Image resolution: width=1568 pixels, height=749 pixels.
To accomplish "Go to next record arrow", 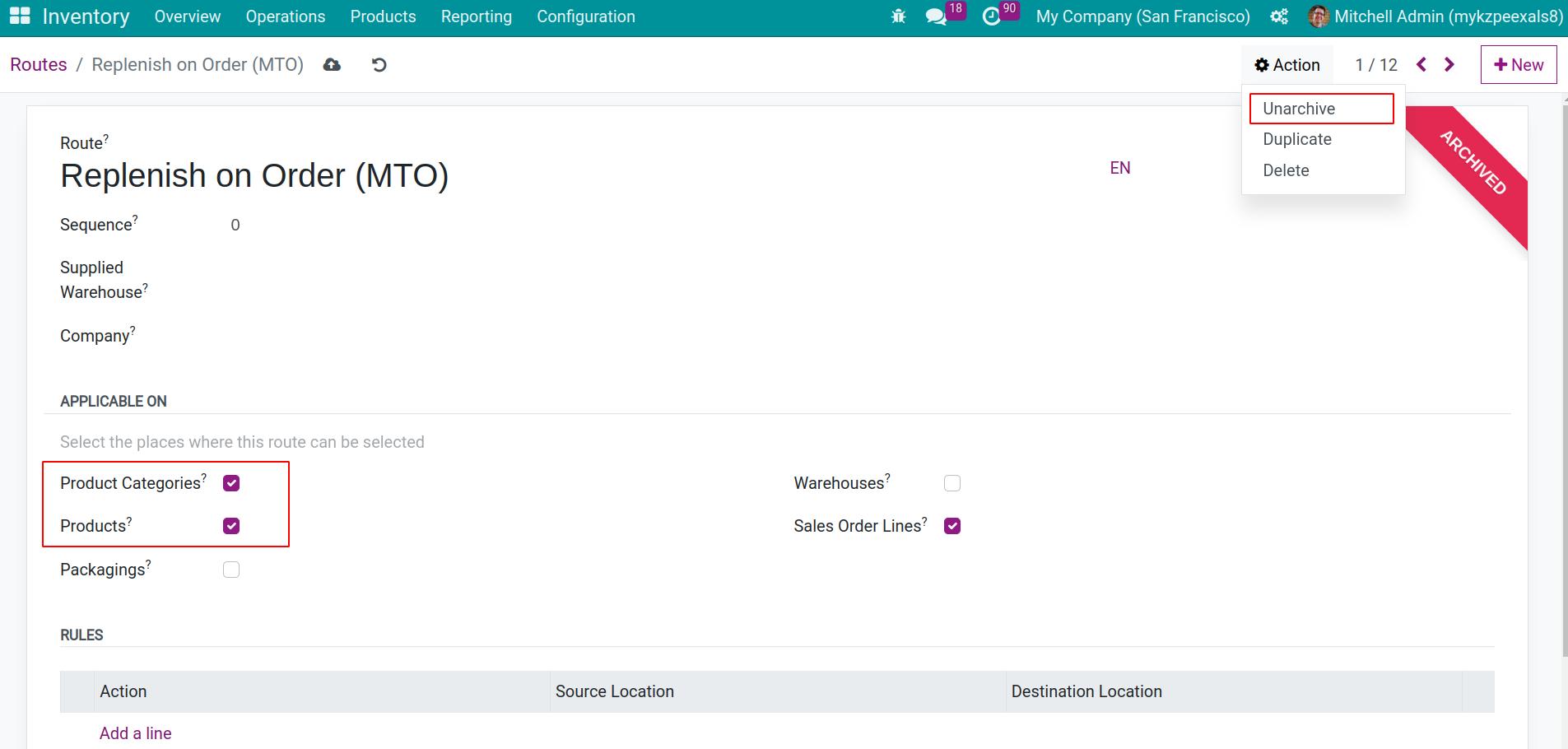I will tap(1449, 65).
